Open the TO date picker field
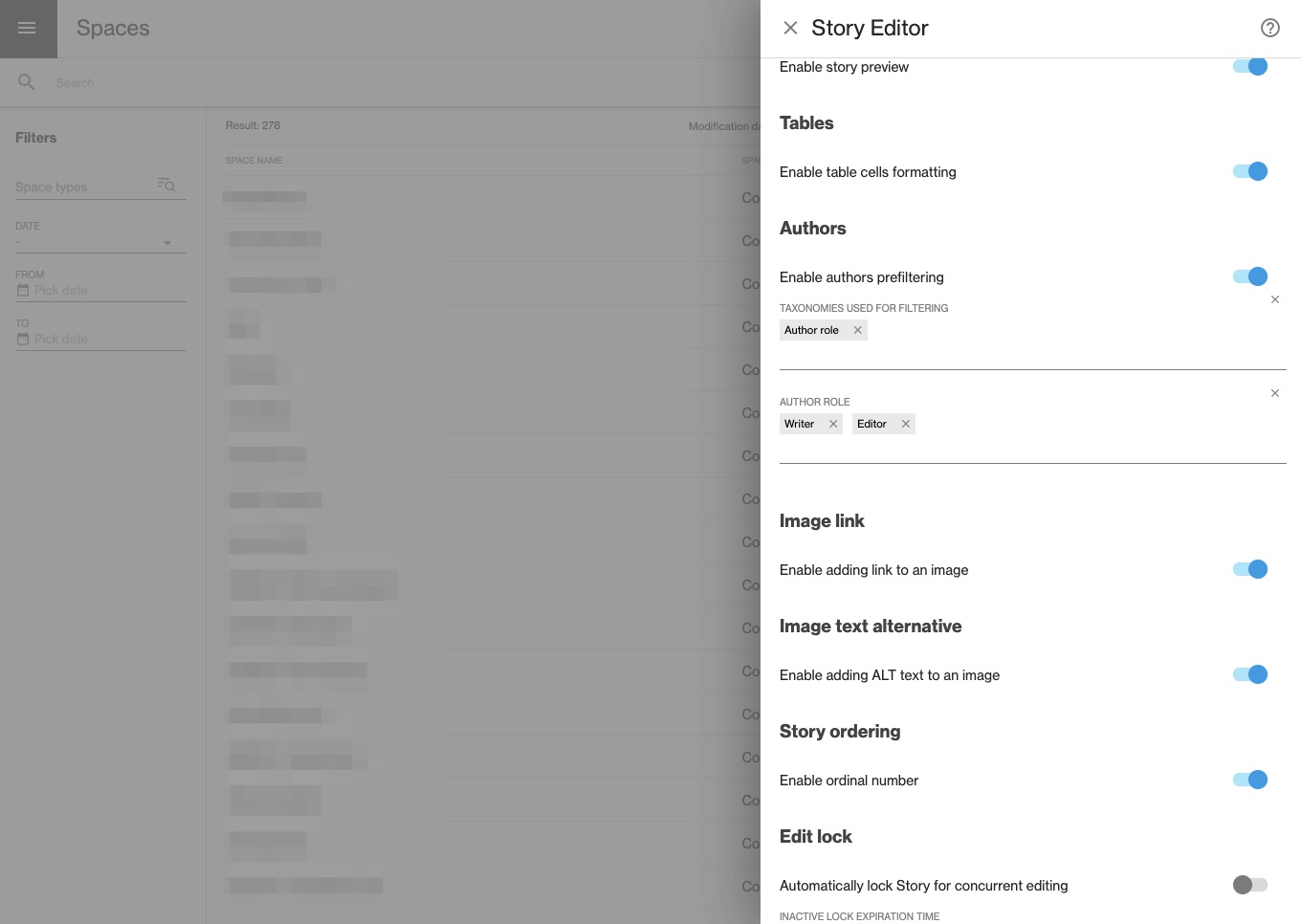The image size is (1301, 924). click(x=100, y=339)
